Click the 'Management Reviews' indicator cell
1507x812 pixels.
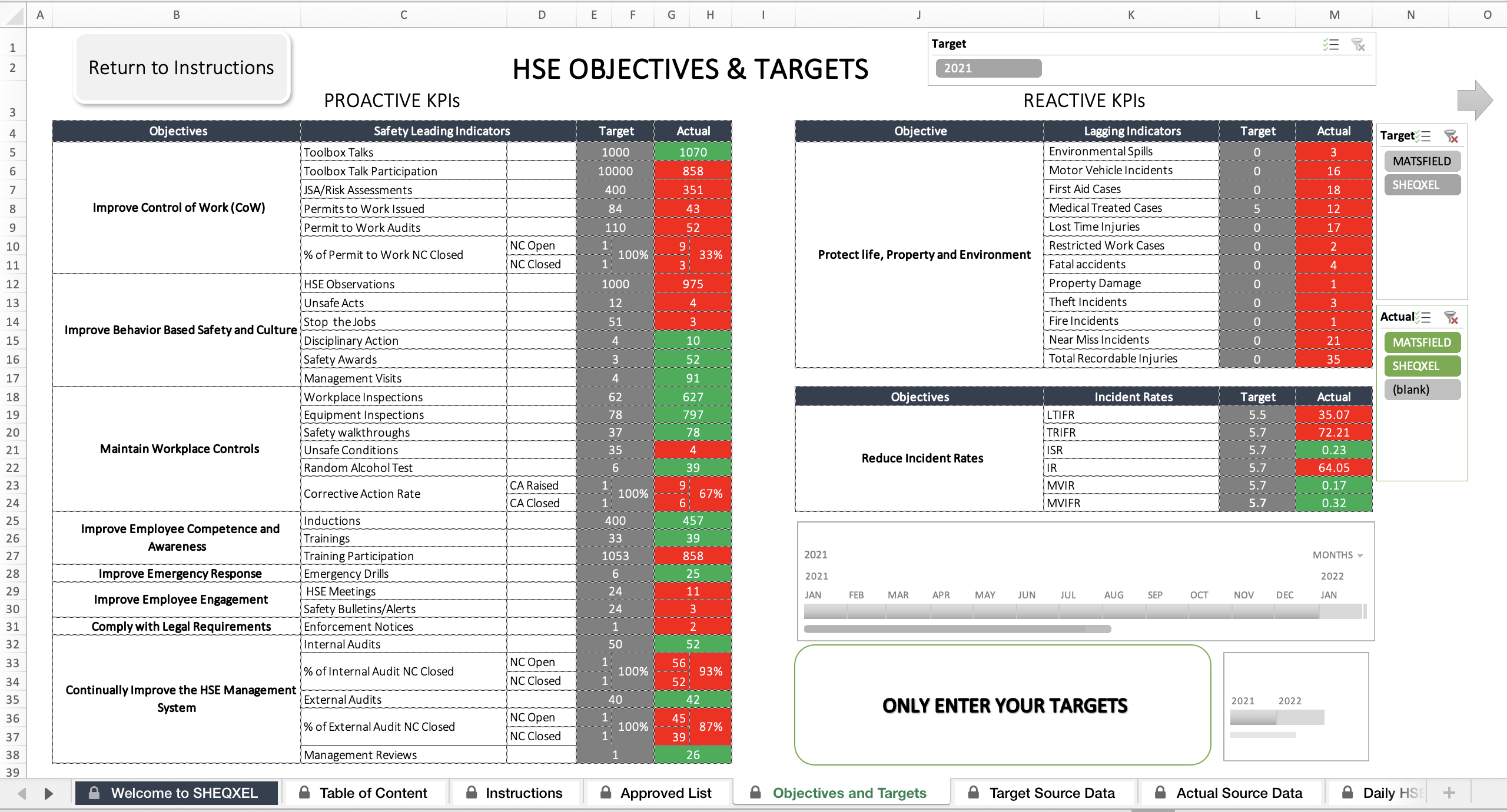[403, 755]
